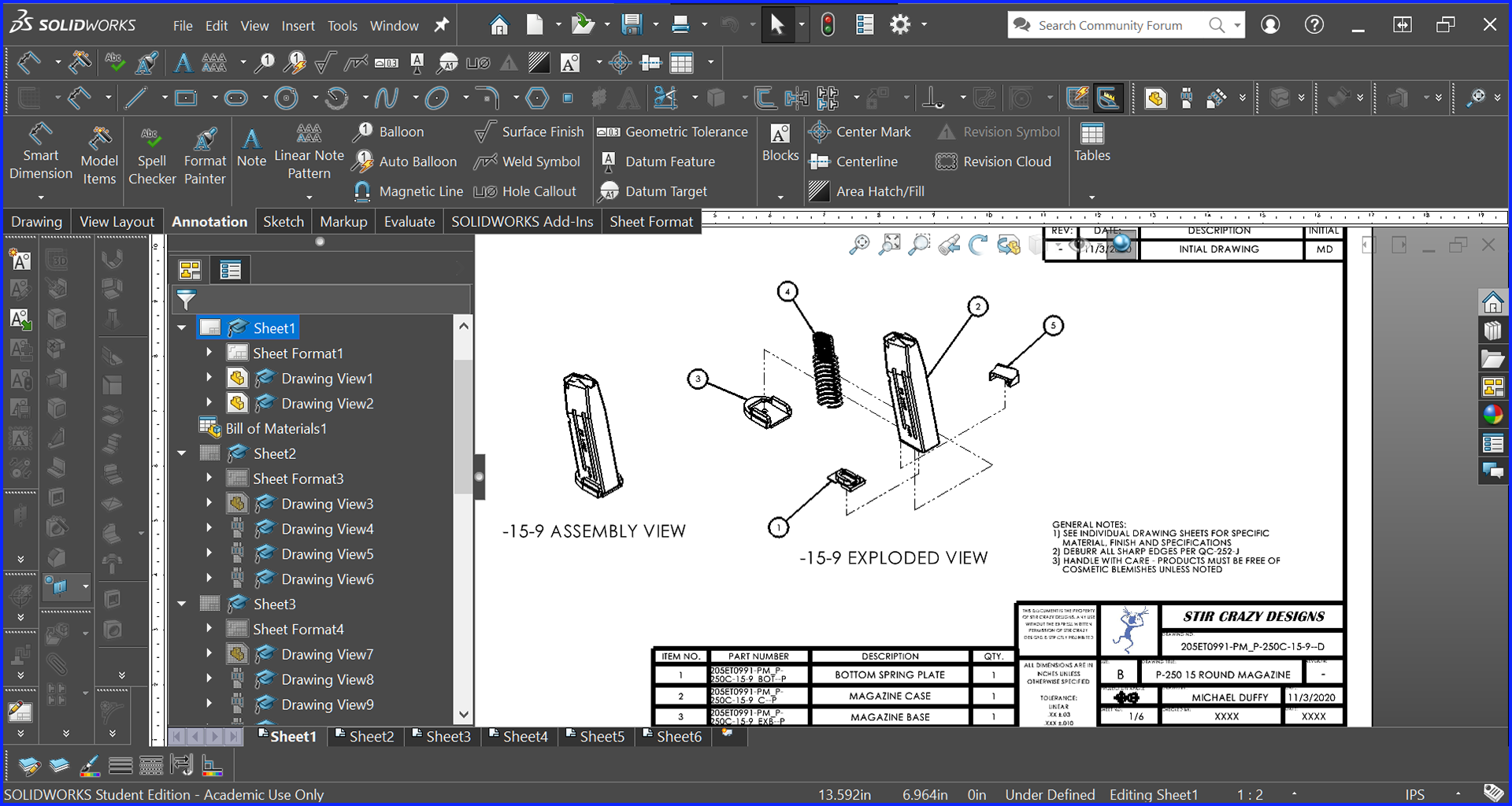Open the File menu

(183, 25)
